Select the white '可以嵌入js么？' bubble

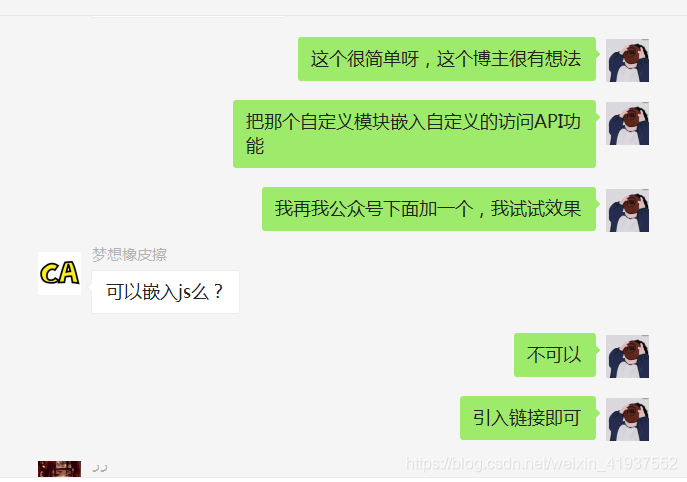(165, 292)
